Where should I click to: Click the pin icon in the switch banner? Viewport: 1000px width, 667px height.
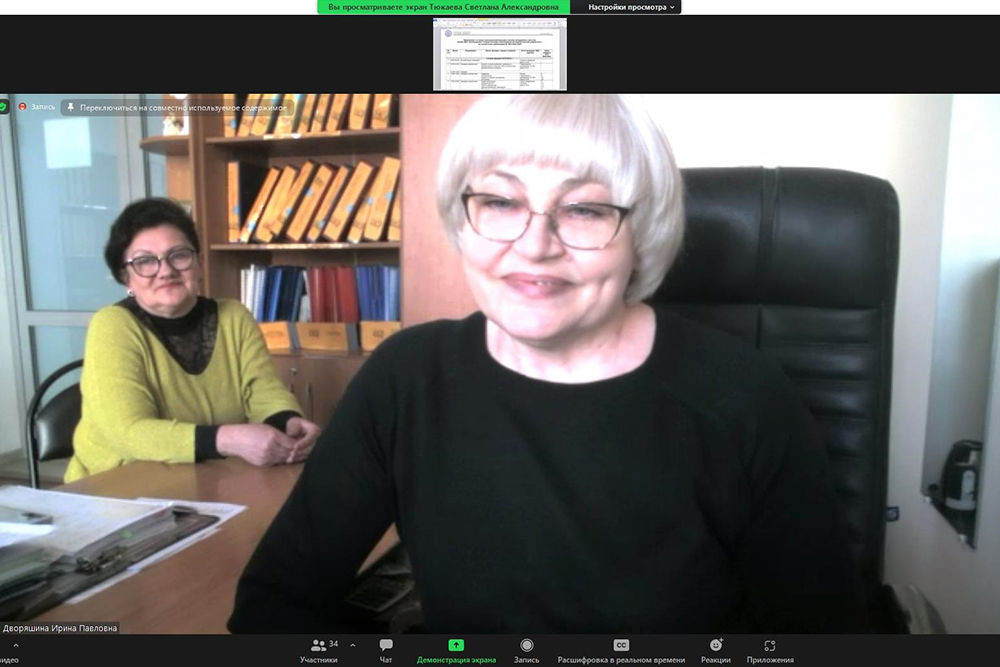point(70,108)
